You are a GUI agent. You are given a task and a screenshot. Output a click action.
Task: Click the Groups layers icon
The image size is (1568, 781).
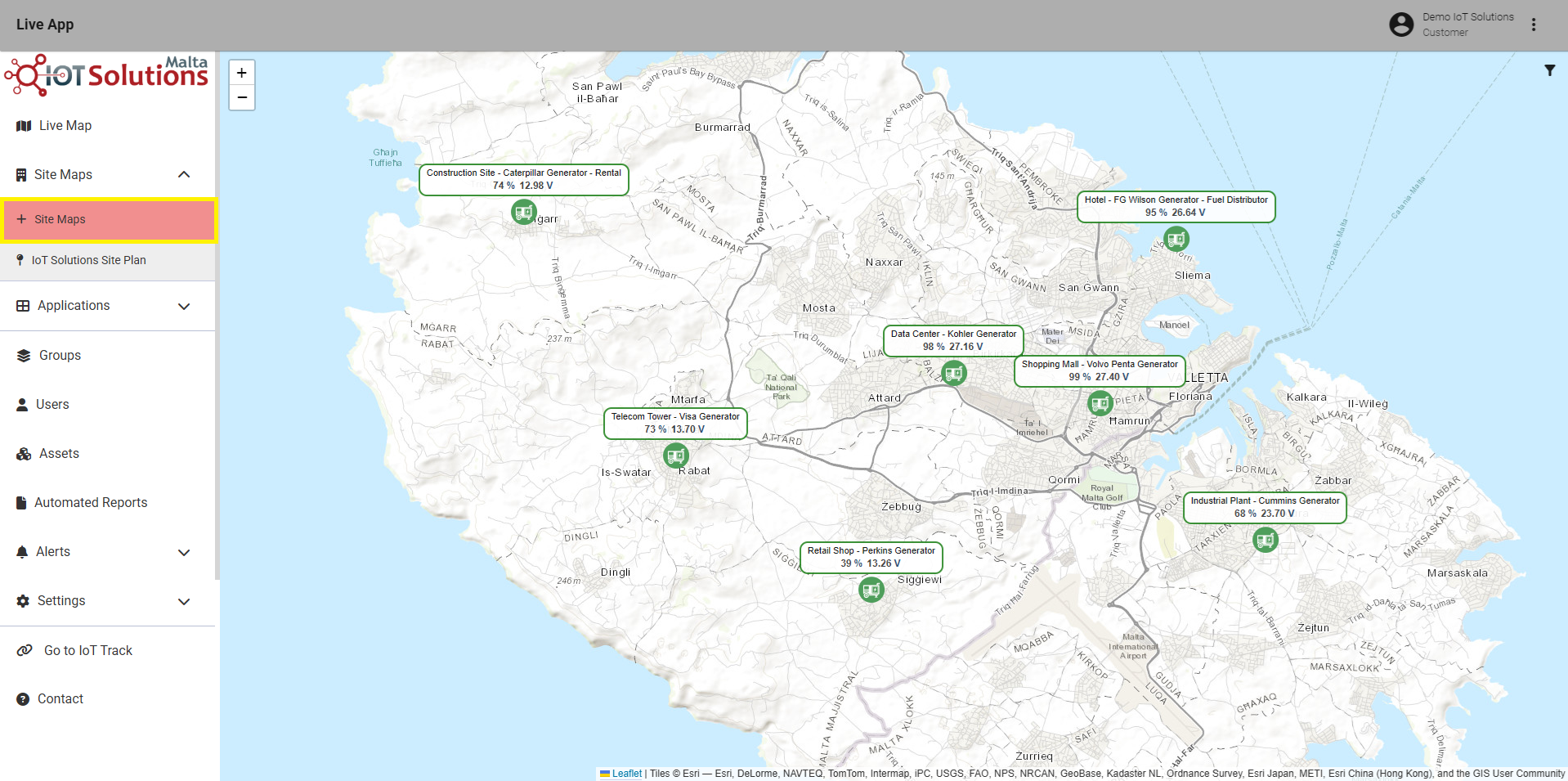24,356
